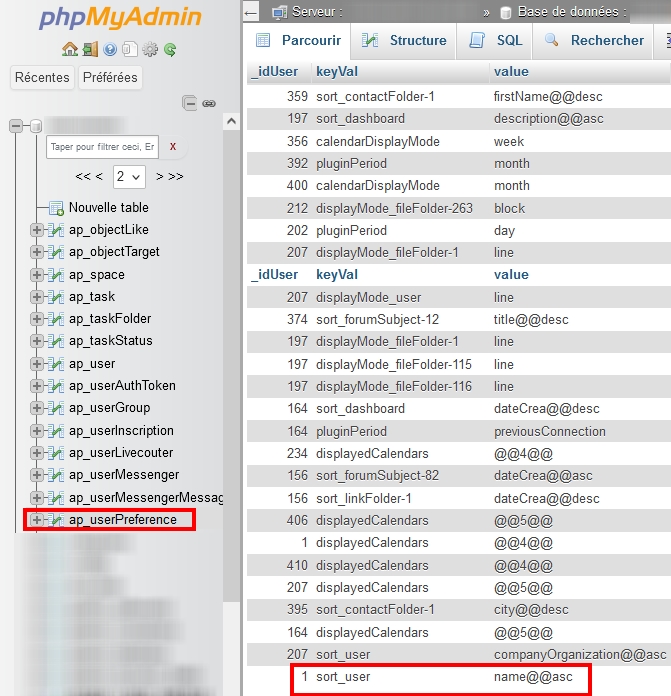The width and height of the screenshot is (671, 696).
Task: Open the MySQL documentation page icon
Action: click(130, 49)
